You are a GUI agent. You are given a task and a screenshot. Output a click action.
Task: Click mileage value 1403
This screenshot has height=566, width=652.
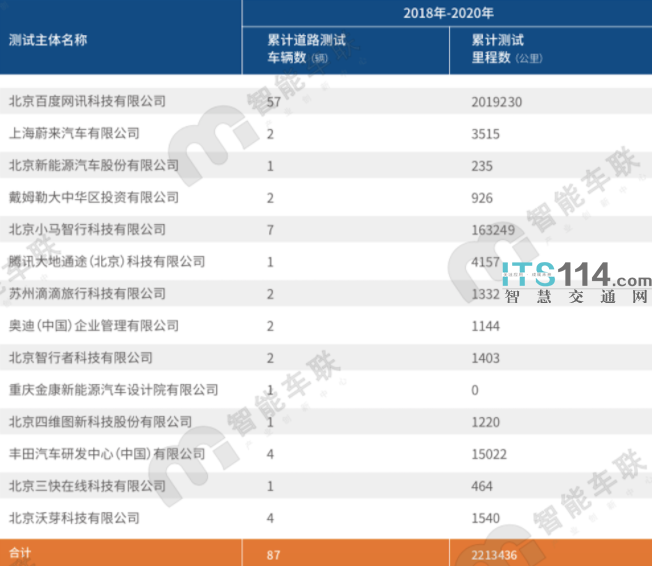click(485, 358)
